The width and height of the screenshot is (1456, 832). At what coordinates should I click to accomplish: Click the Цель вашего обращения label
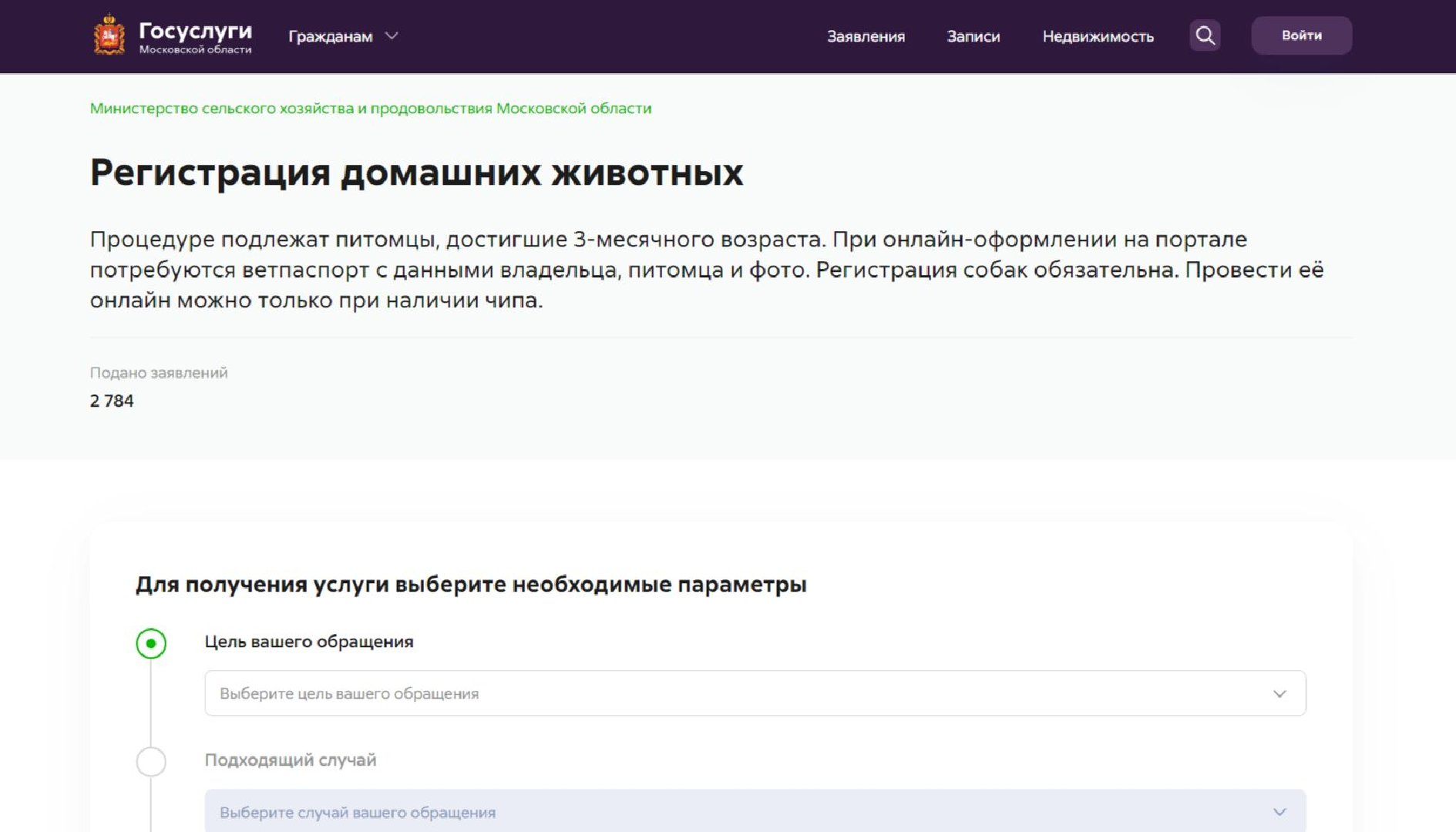point(308,642)
